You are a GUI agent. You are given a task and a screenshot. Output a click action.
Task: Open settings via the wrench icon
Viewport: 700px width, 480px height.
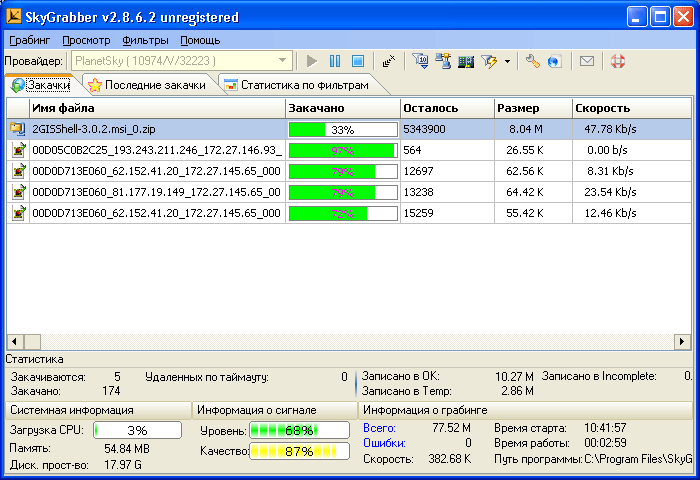point(532,61)
